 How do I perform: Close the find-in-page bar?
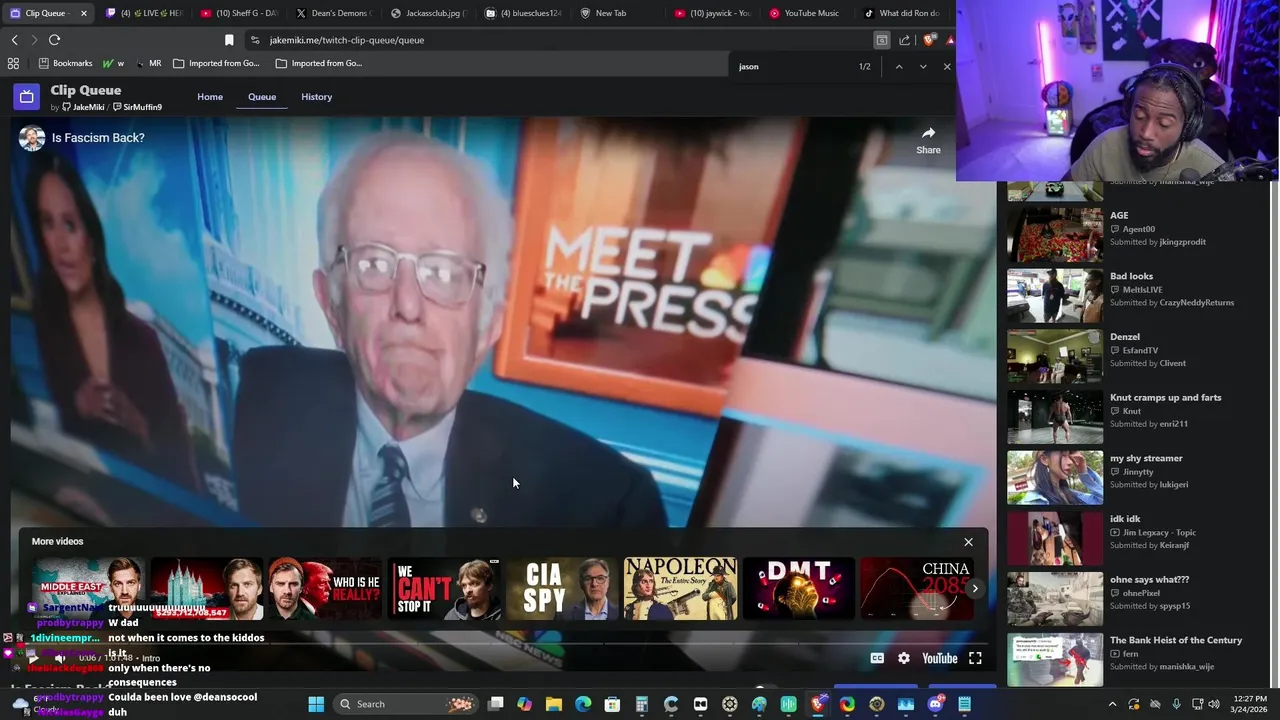(x=946, y=66)
